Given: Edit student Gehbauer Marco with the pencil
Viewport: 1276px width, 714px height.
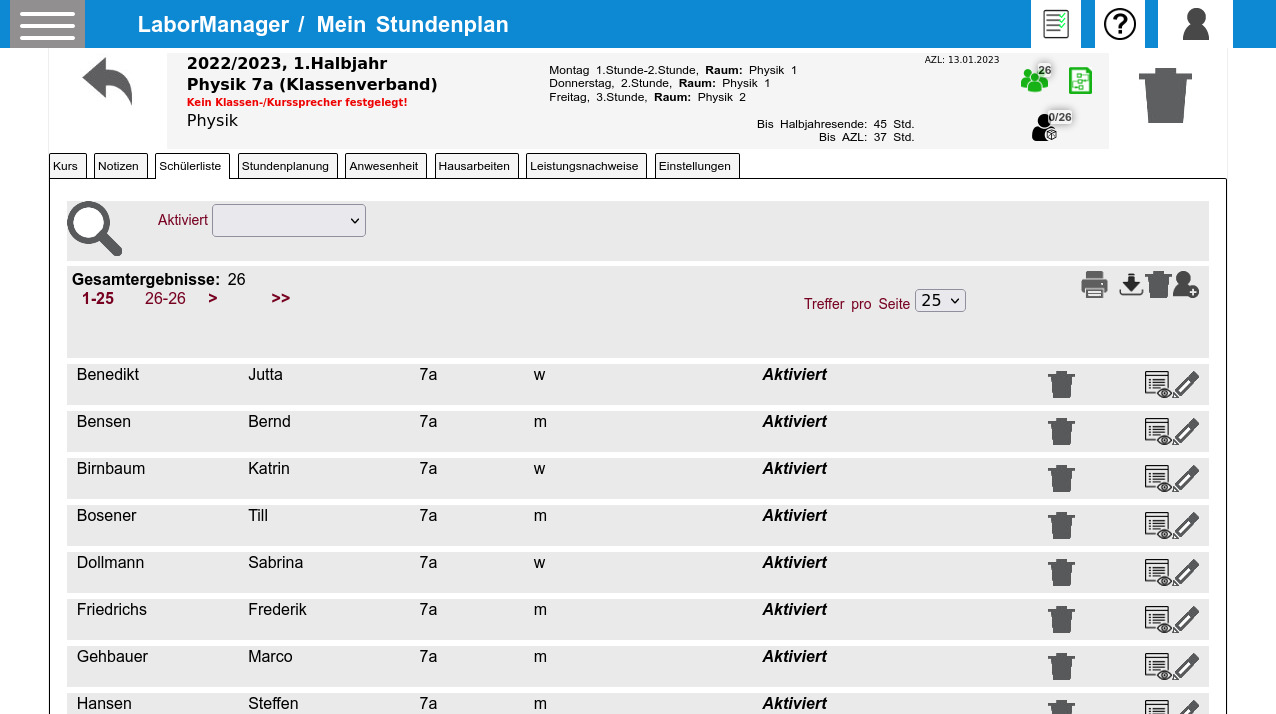Looking at the screenshot, I should 1186,667.
